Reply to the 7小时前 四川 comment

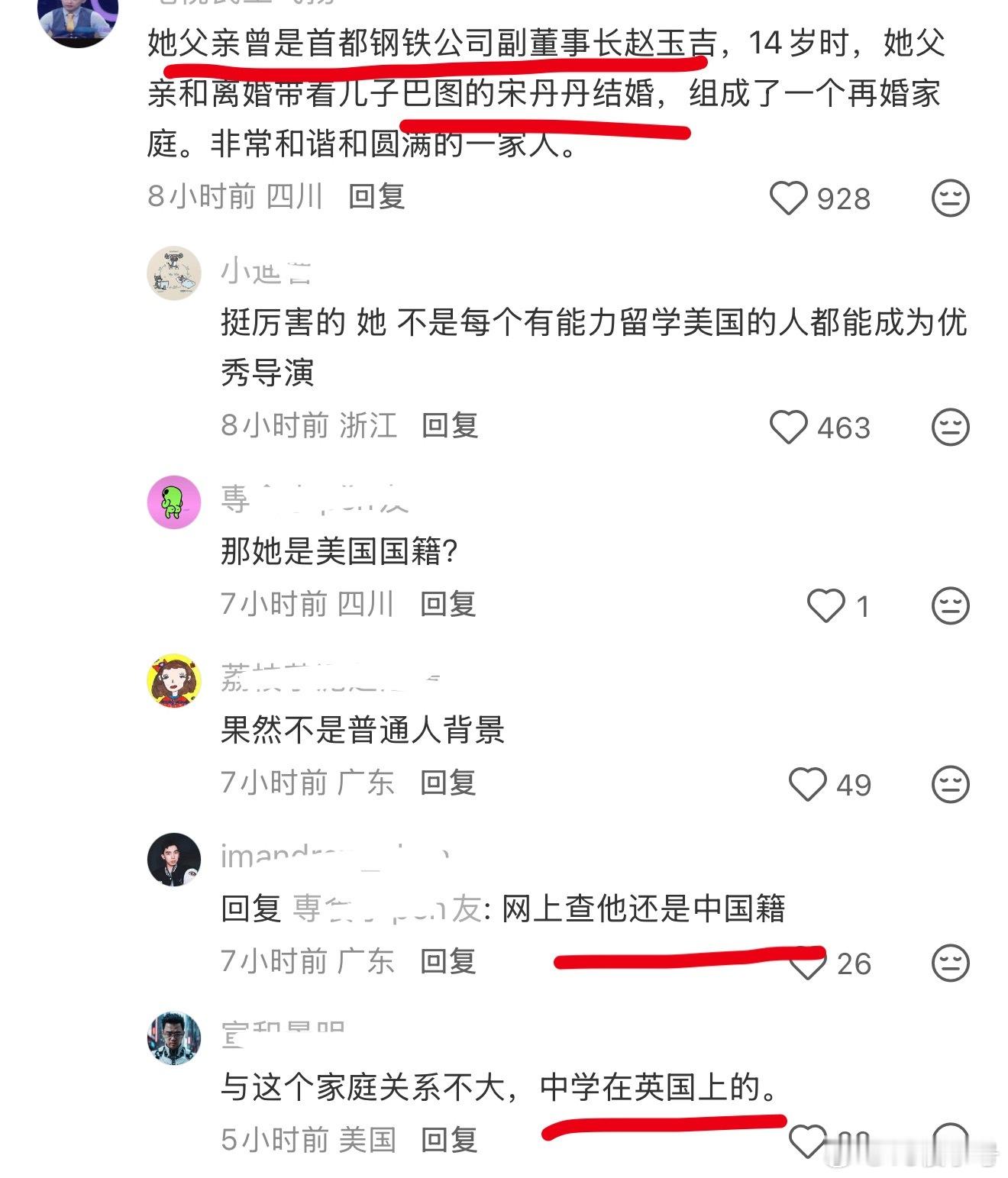click(x=448, y=603)
